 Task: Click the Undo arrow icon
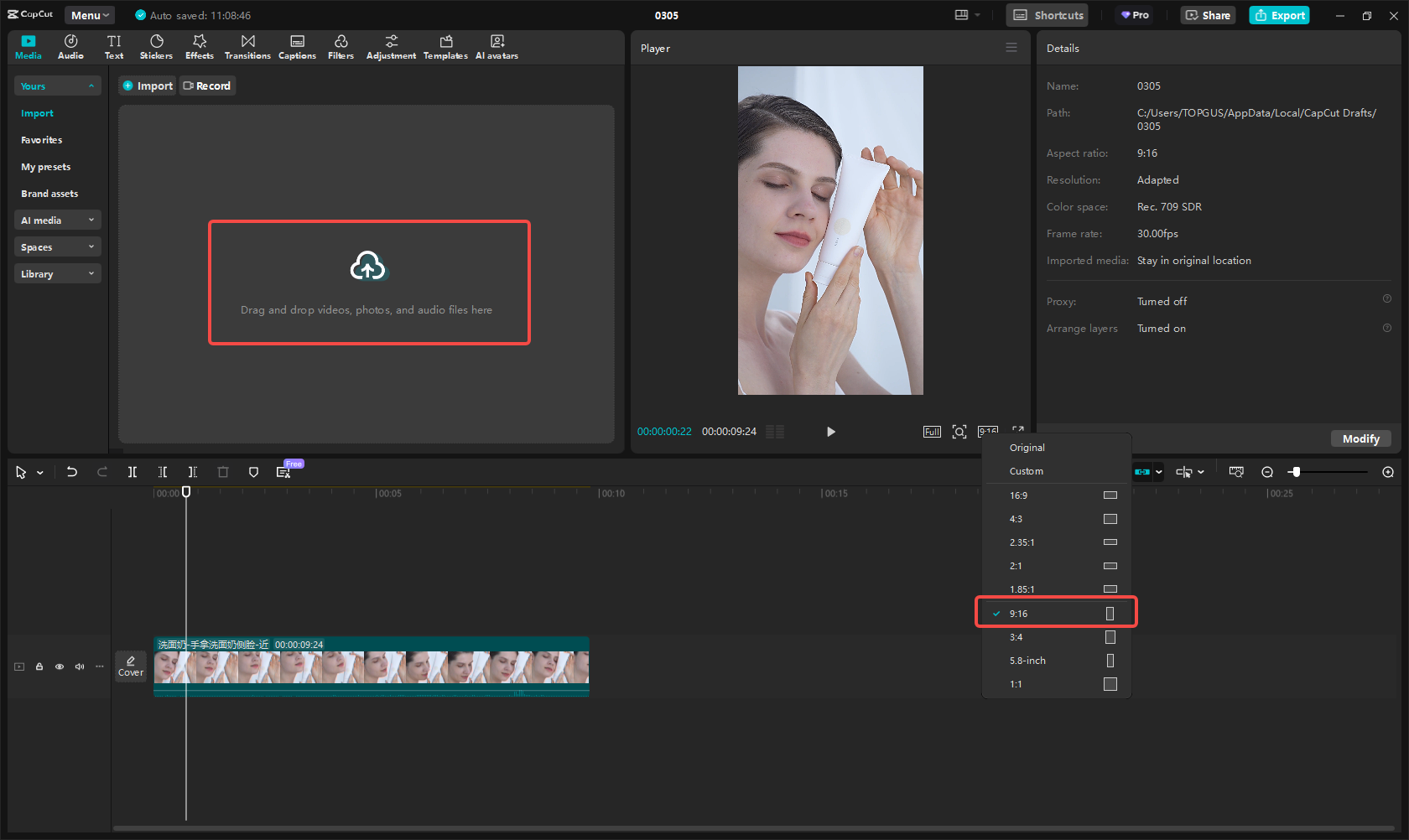point(72,472)
